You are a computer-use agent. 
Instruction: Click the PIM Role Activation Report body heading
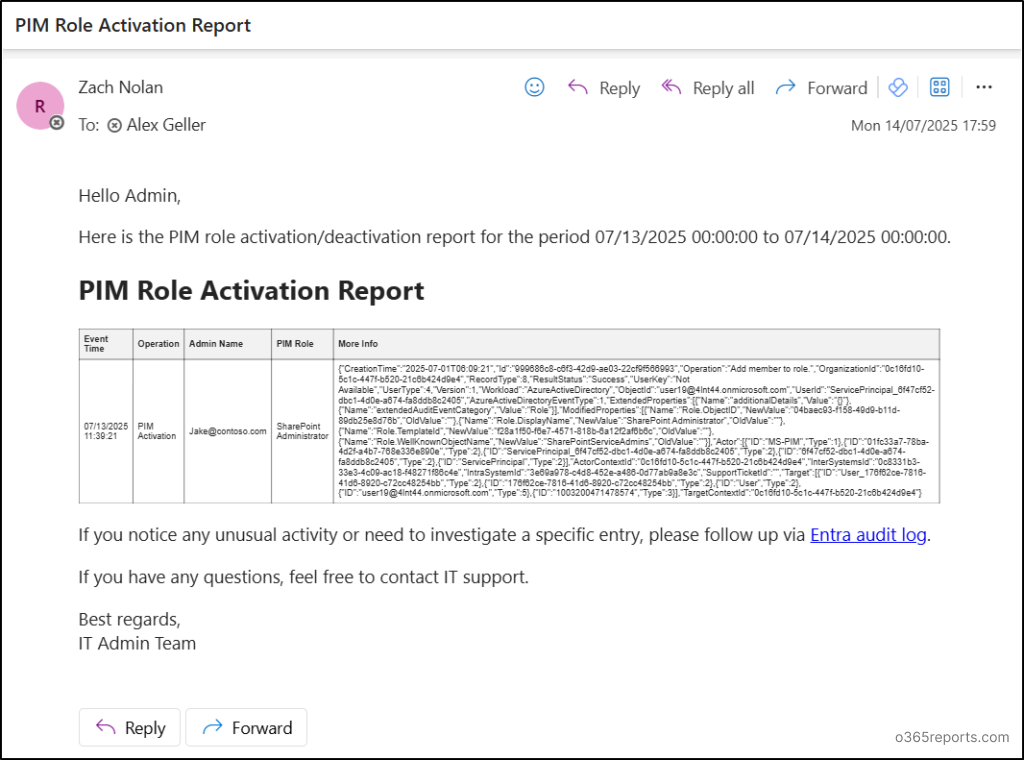pyautogui.click(x=251, y=291)
